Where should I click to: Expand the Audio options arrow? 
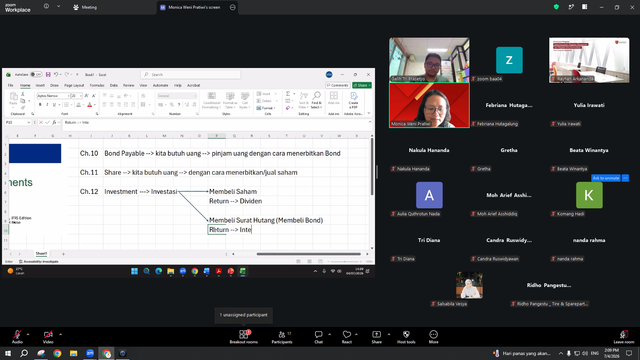(x=28, y=334)
